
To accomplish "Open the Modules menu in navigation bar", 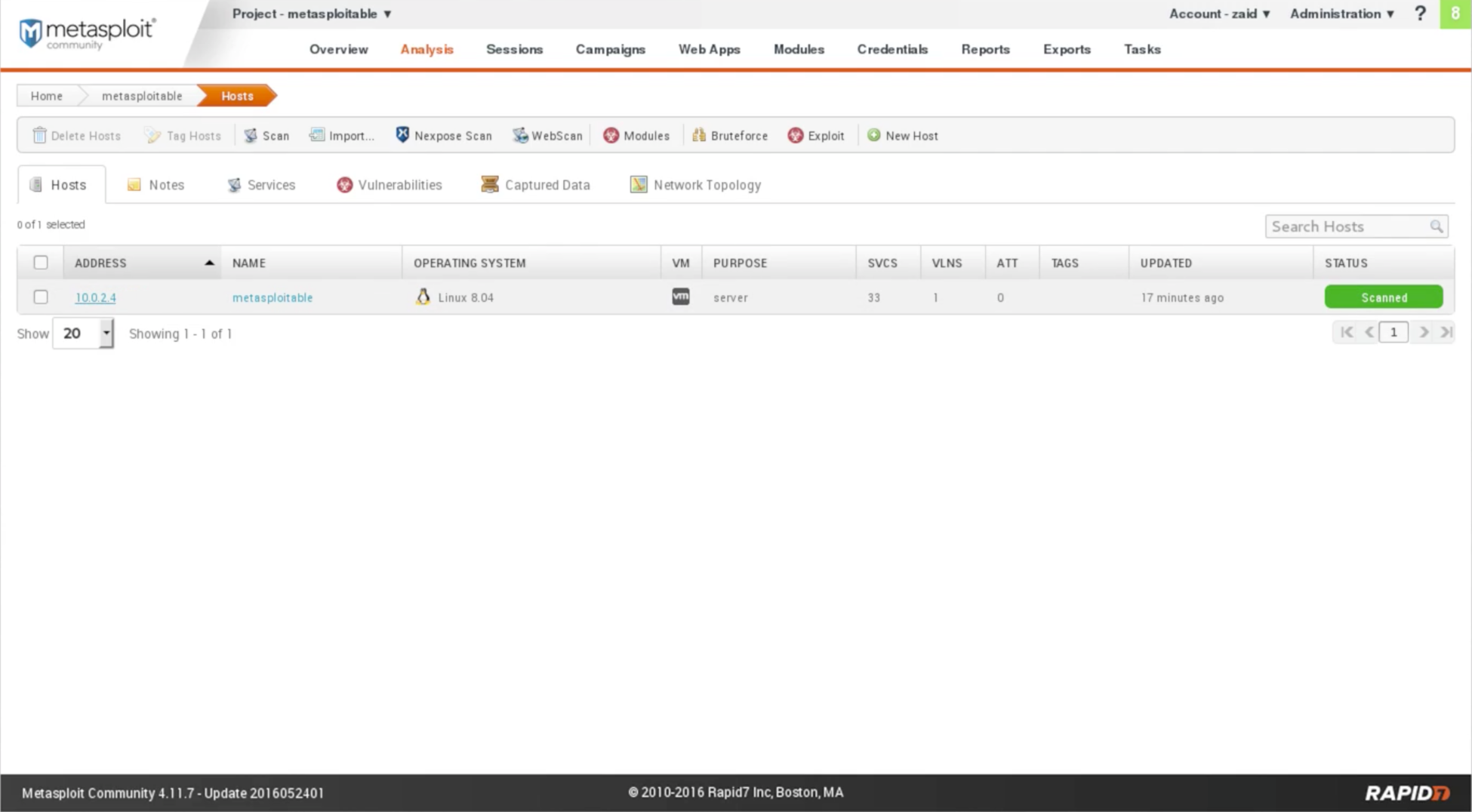I will pyautogui.click(x=799, y=49).
